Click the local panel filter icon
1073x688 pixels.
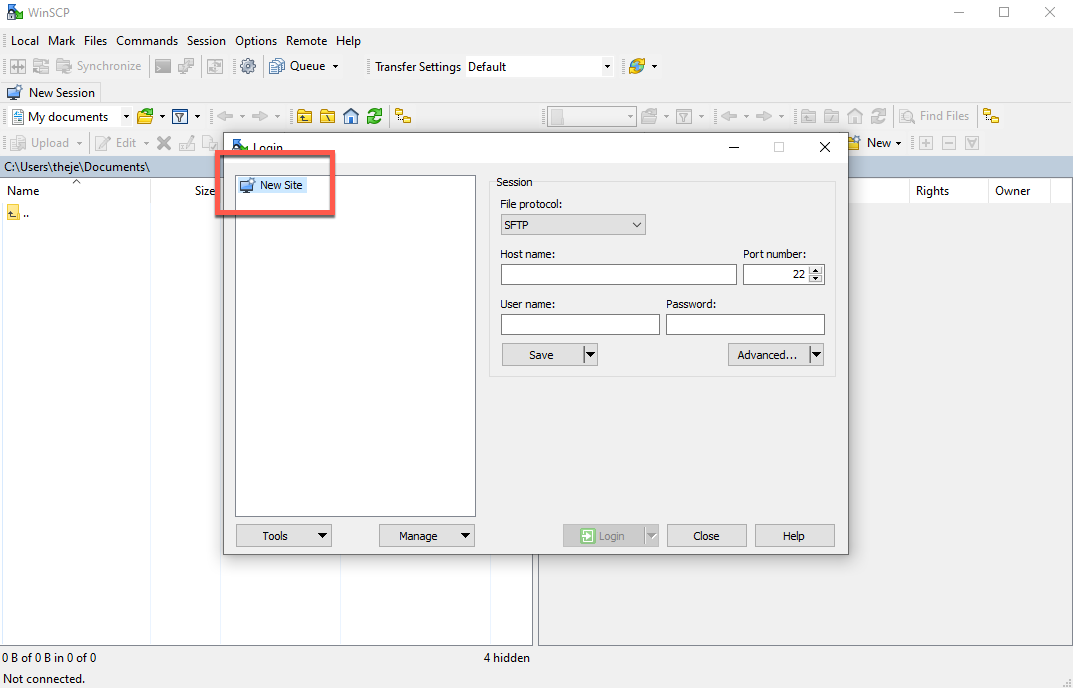(180, 116)
